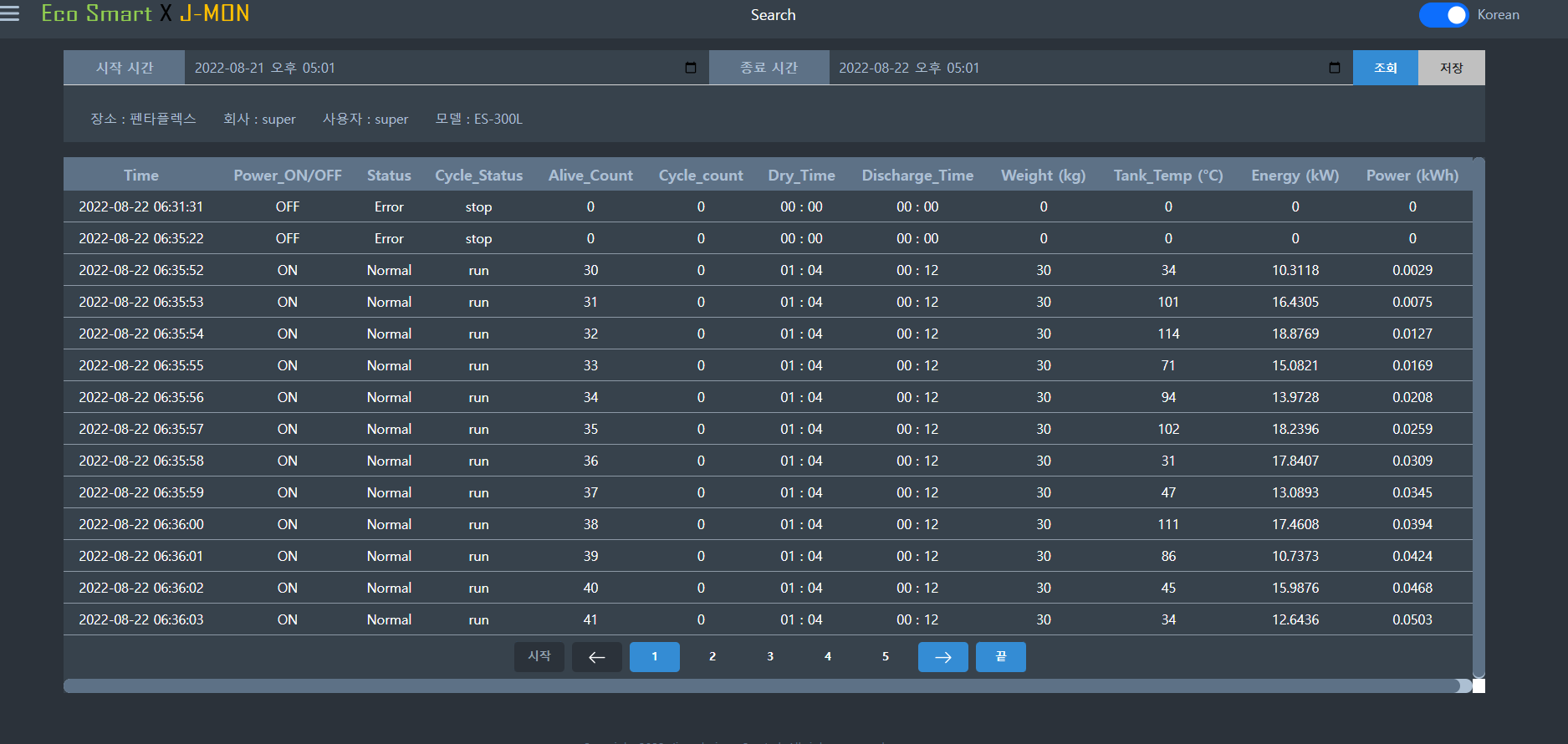Image resolution: width=1568 pixels, height=744 pixels.
Task: Click the end time date field
Action: point(1079,68)
